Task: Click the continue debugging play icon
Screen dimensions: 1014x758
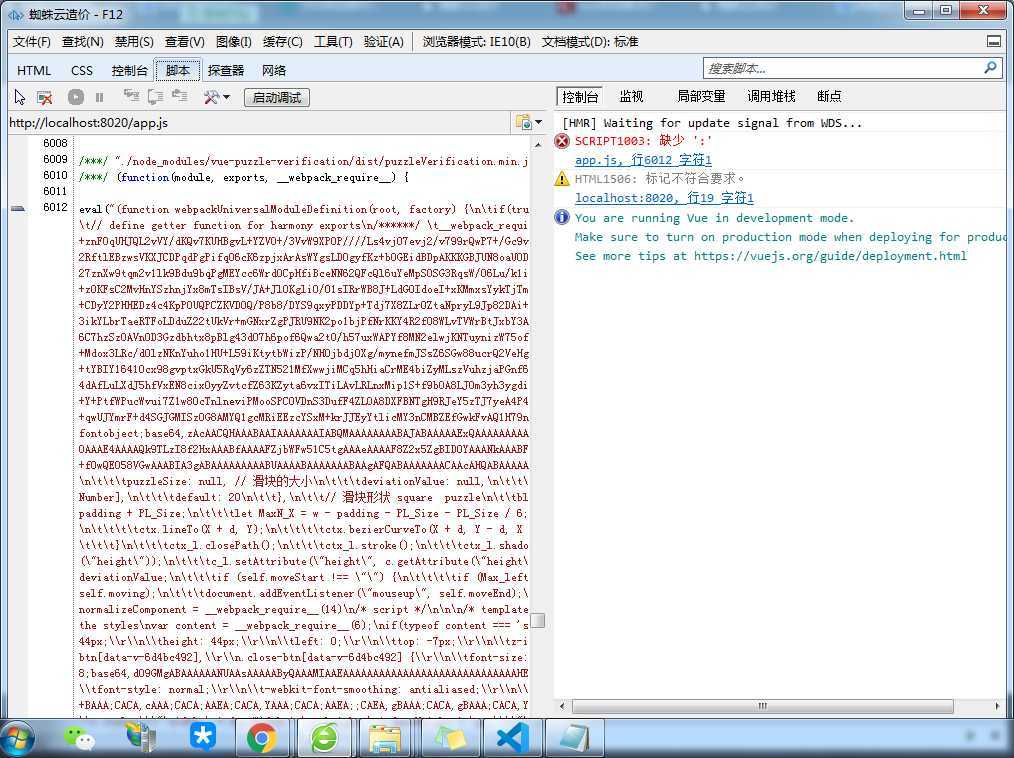Action: [x=76, y=97]
